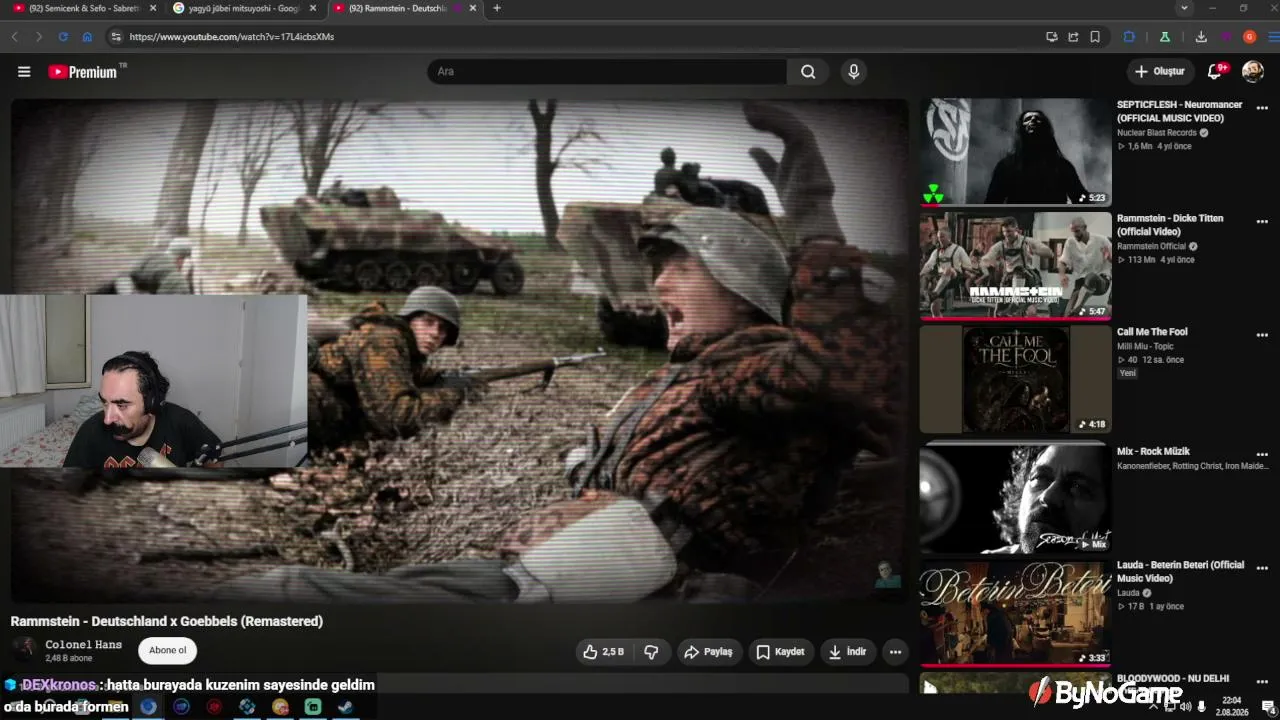This screenshot has width=1280, height=720.
Task: Open the notifications bell
Action: (1215, 71)
